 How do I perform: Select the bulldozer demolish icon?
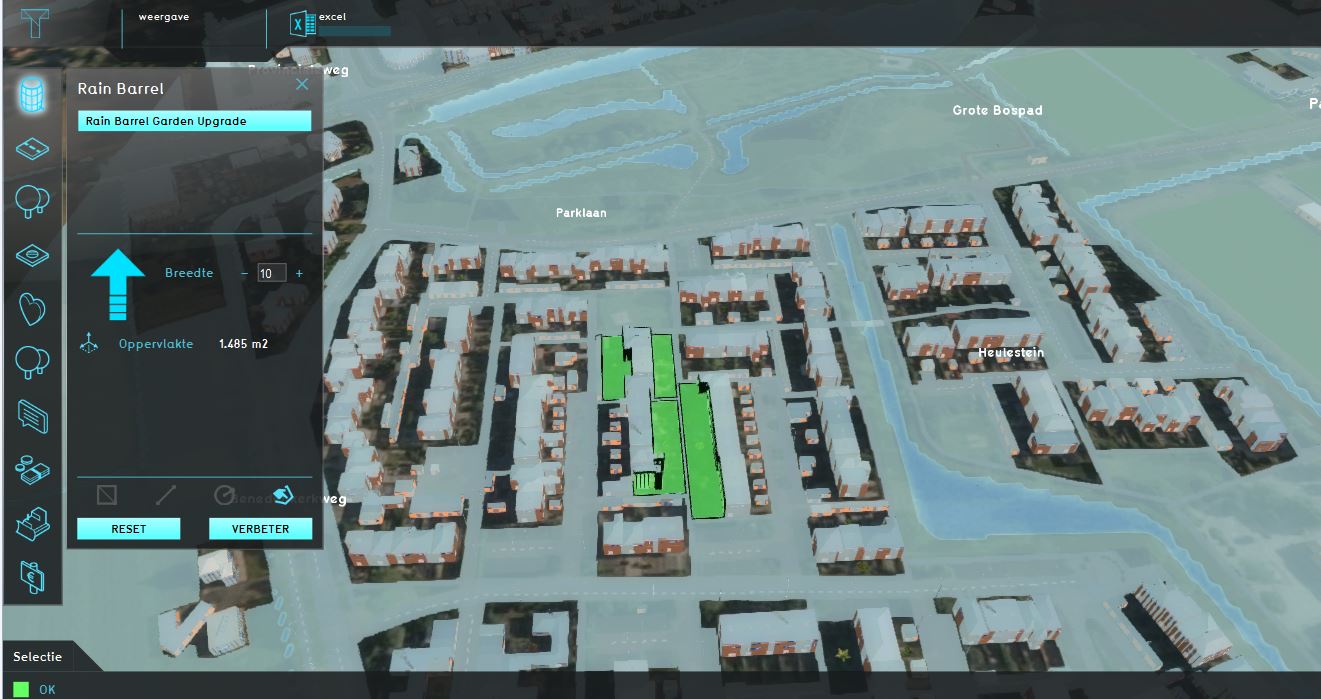tap(32, 522)
